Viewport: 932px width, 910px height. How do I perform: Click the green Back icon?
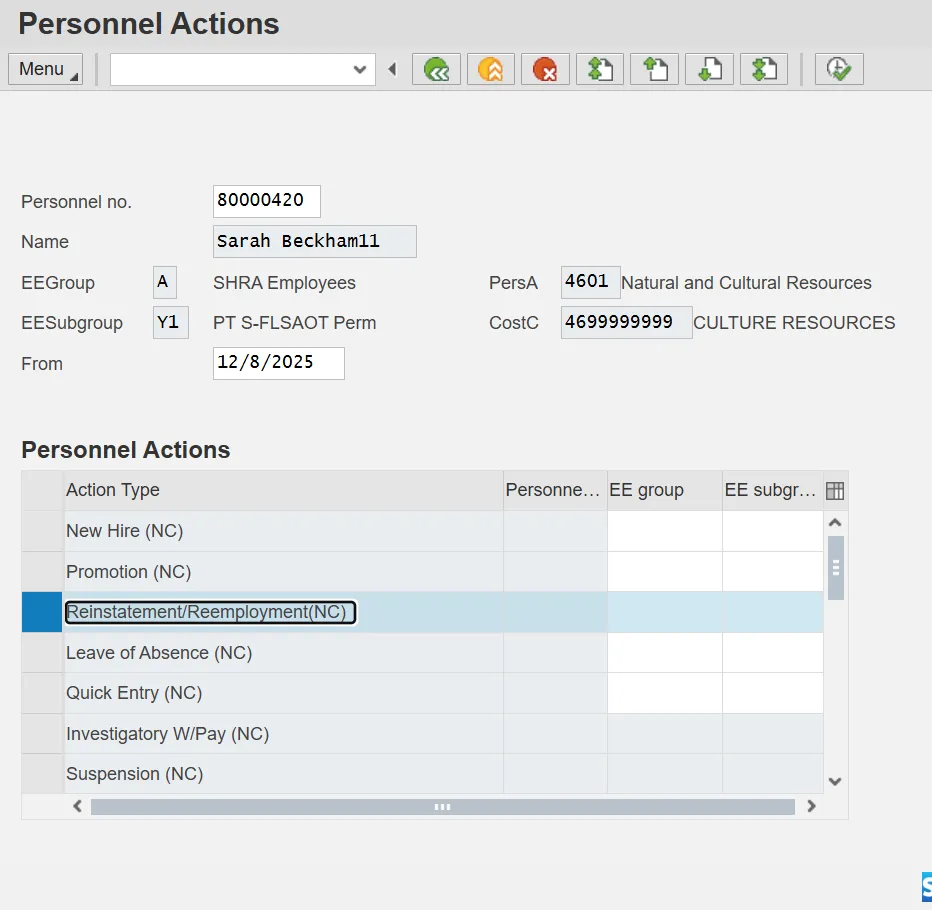pyautogui.click(x=436, y=69)
